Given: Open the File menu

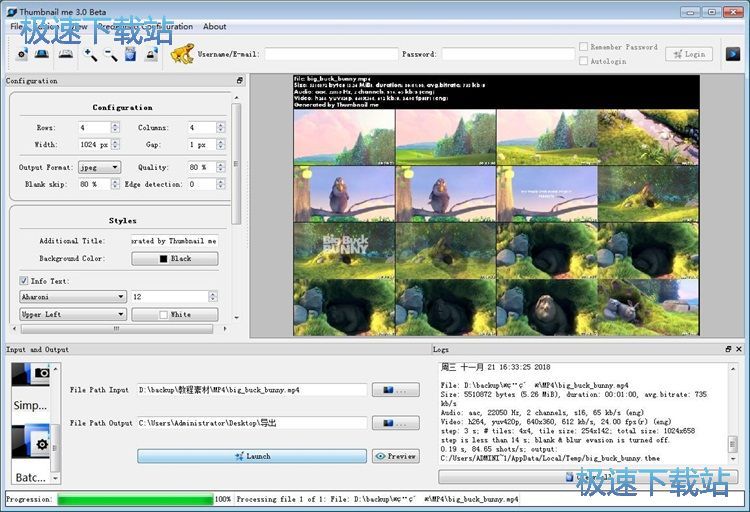Looking at the screenshot, I should pos(15,26).
